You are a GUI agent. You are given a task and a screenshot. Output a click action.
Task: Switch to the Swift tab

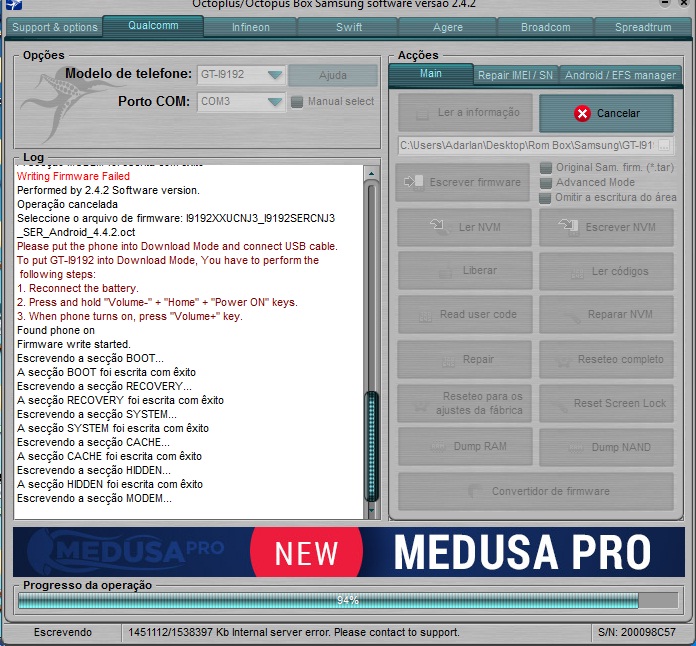(x=348, y=27)
